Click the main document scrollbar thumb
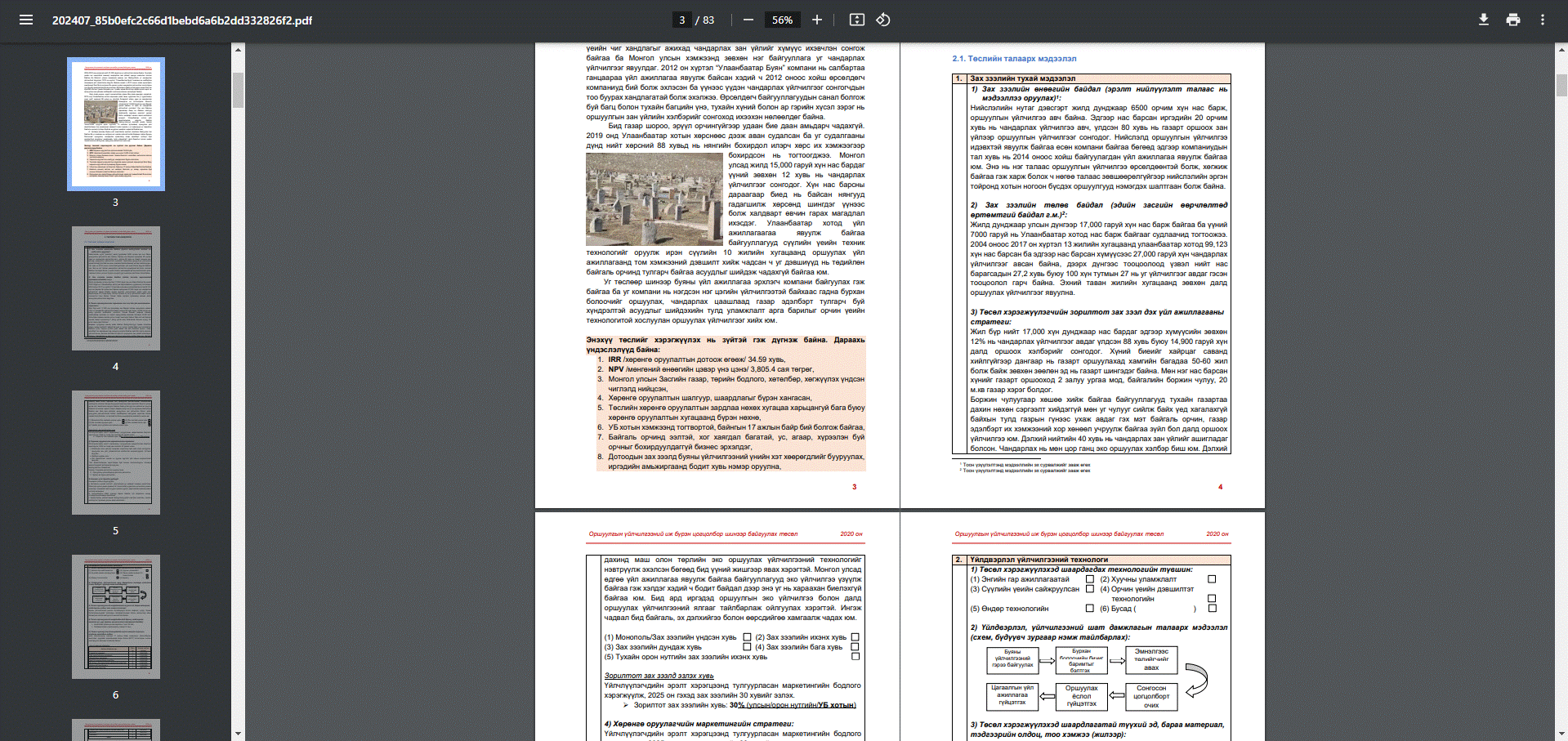This screenshot has height=741, width=1568. pos(1561,85)
